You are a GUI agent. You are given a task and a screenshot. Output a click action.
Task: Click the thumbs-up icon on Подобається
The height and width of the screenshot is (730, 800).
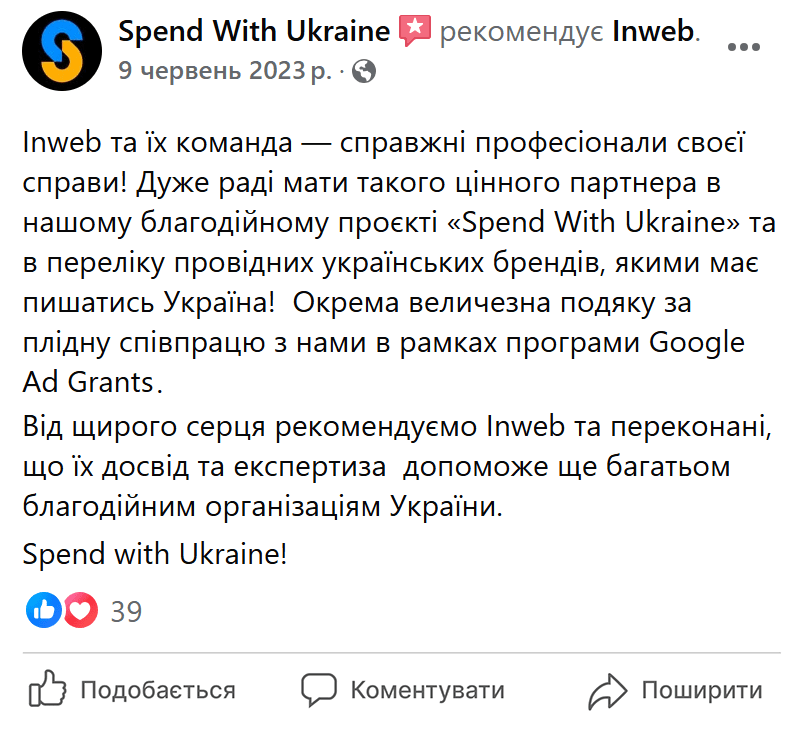[47, 689]
